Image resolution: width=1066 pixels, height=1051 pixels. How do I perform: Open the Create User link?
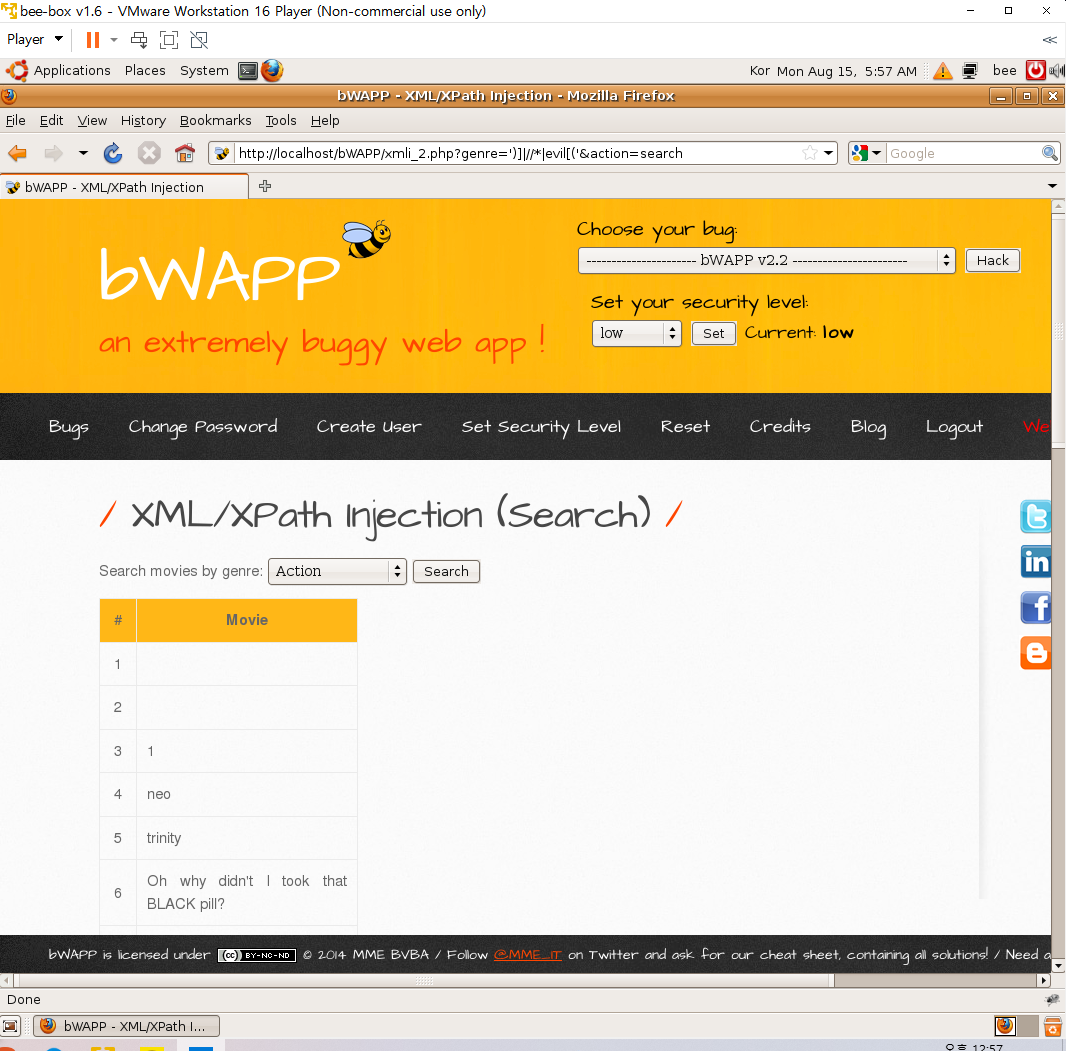pos(368,427)
